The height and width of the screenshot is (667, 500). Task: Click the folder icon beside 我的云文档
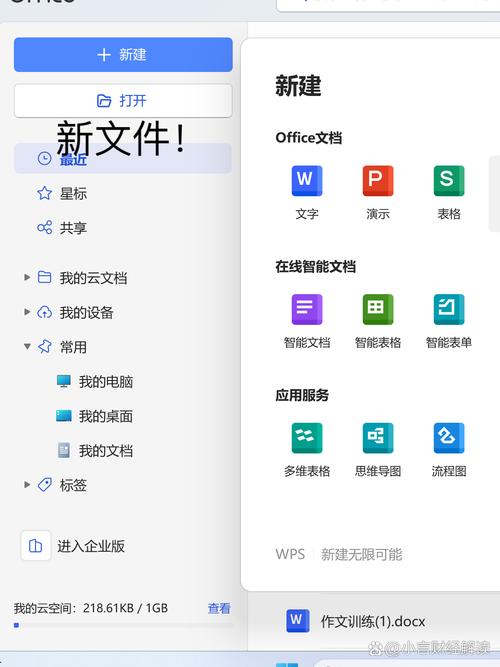pos(45,277)
